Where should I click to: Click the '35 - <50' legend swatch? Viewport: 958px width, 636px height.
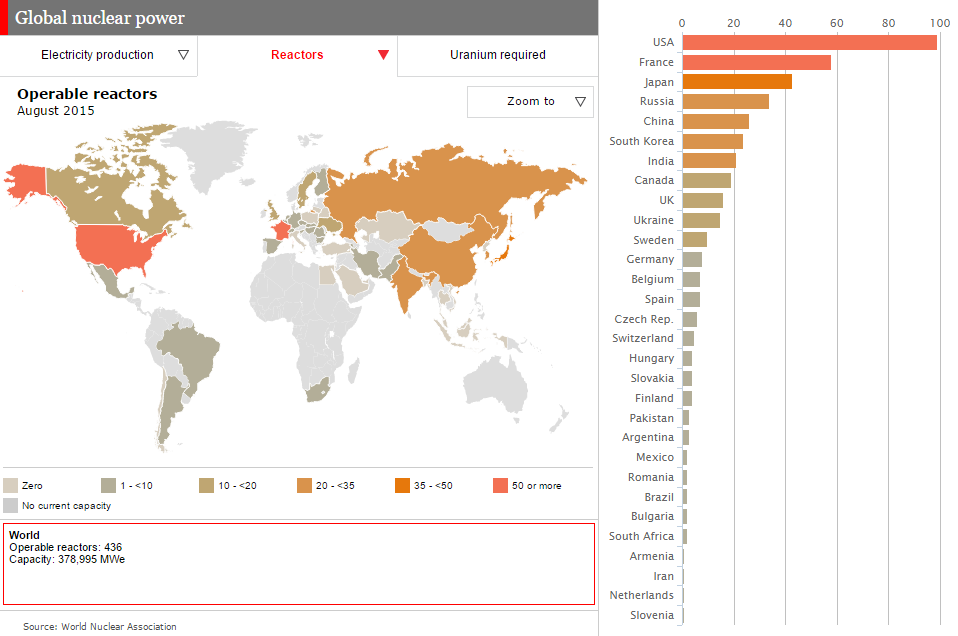402,486
